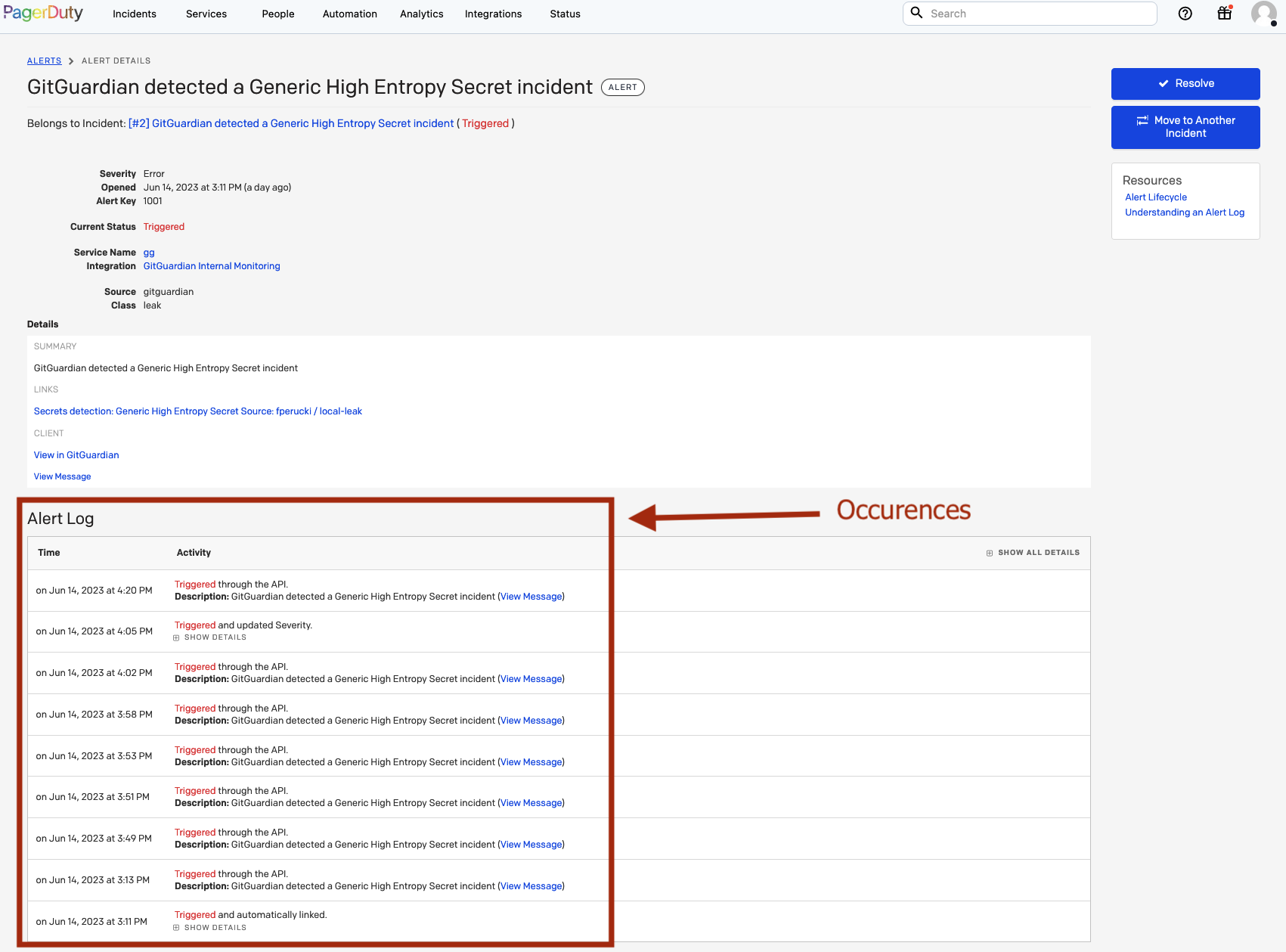Open the Alert Lifecycle resource link
The height and width of the screenshot is (952, 1286).
coord(1156,197)
